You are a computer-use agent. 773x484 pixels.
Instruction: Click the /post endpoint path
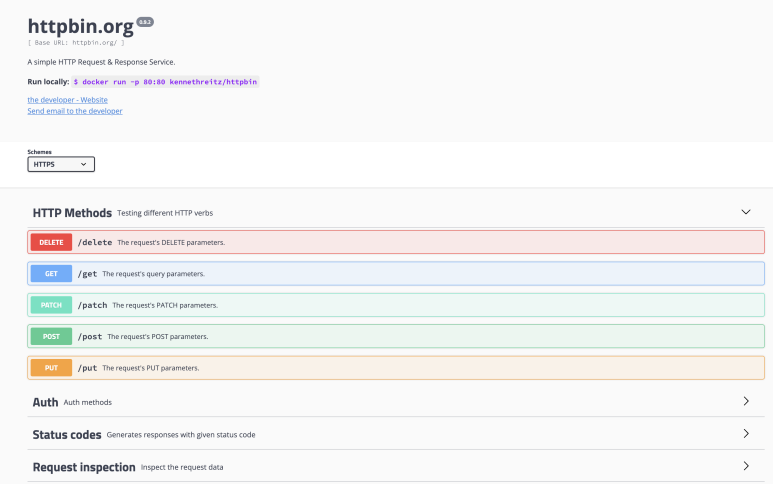pos(90,337)
